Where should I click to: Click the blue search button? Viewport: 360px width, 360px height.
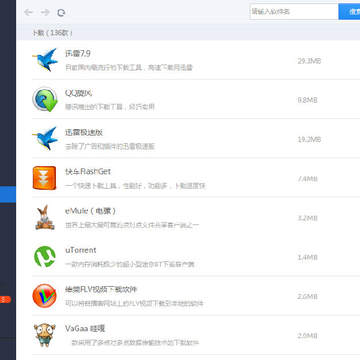tap(349, 12)
